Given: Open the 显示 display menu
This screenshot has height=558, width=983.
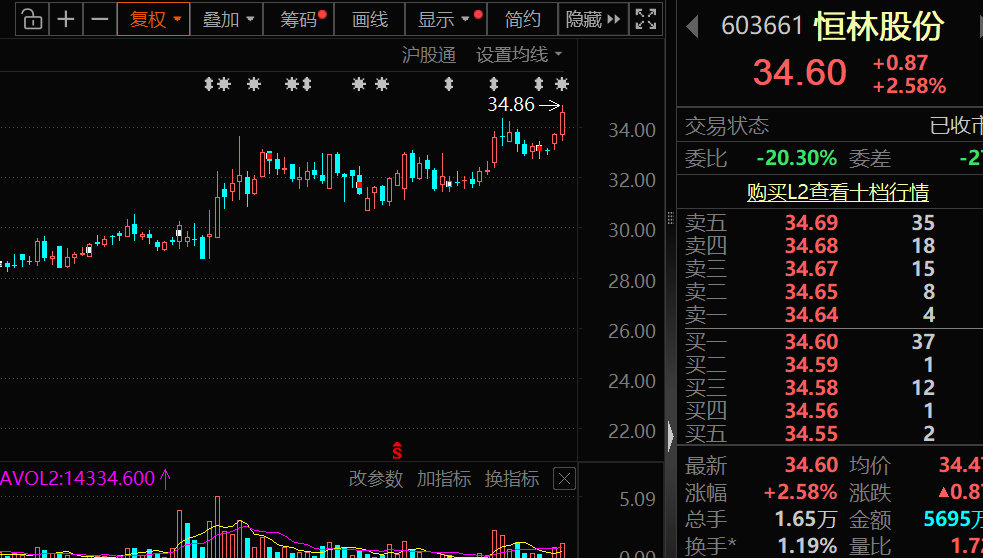Looking at the screenshot, I should (443, 19).
